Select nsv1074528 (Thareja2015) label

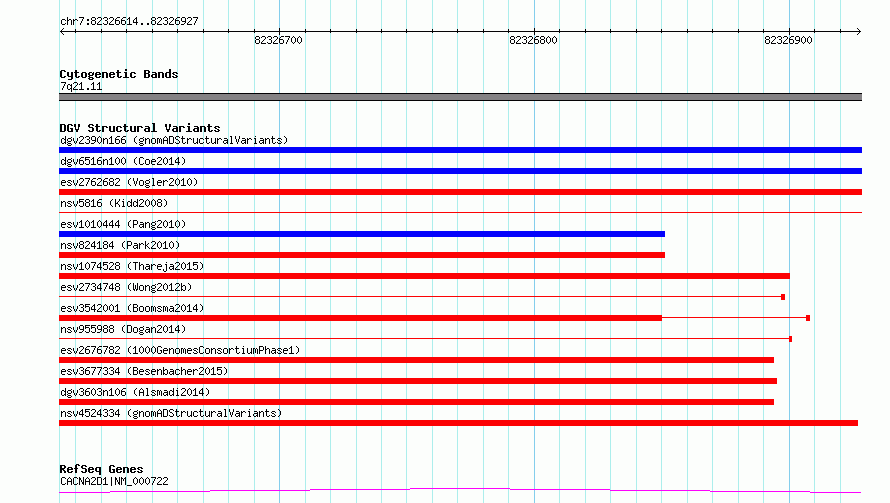point(132,266)
